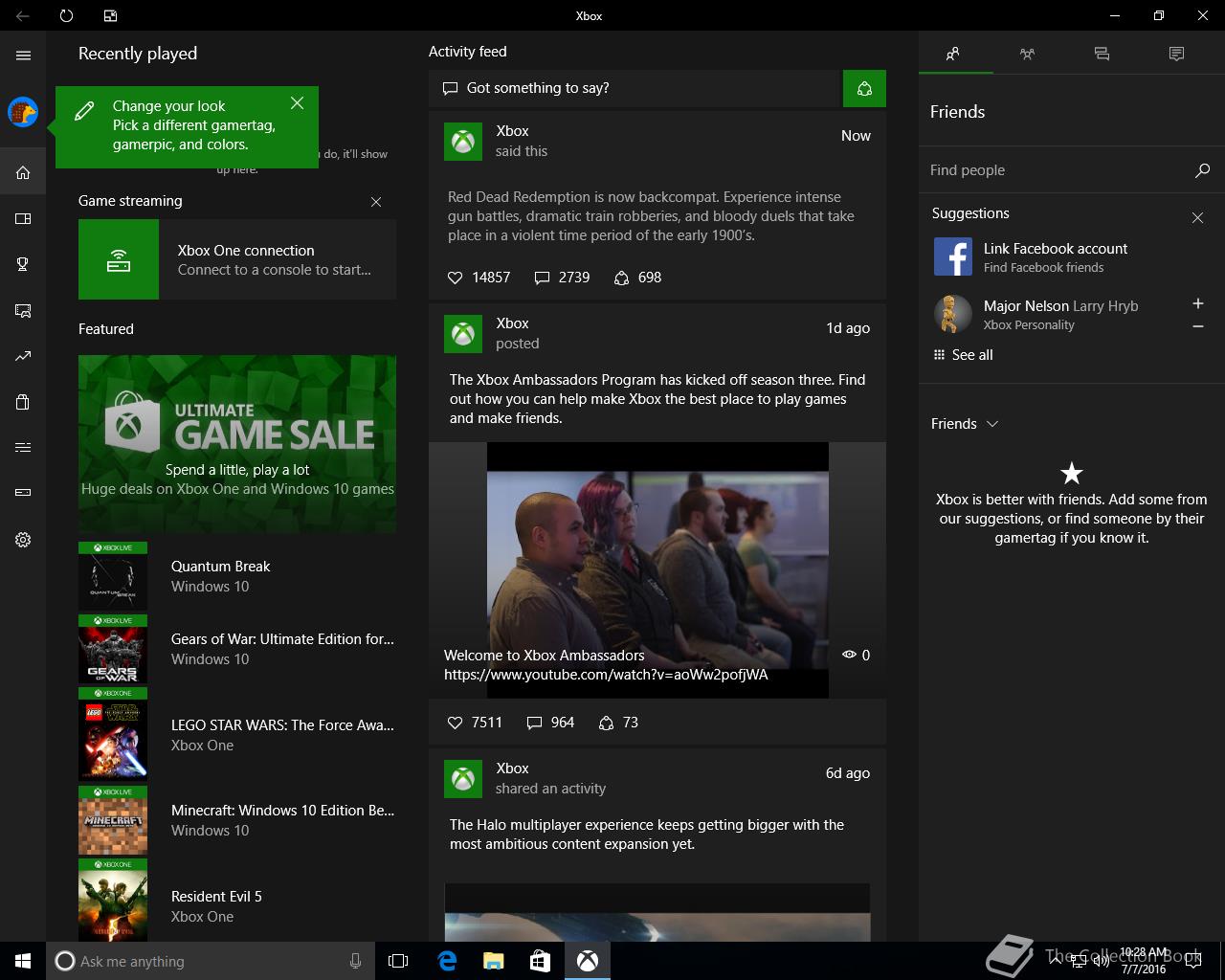Open Quantum Break featured game

point(237,576)
